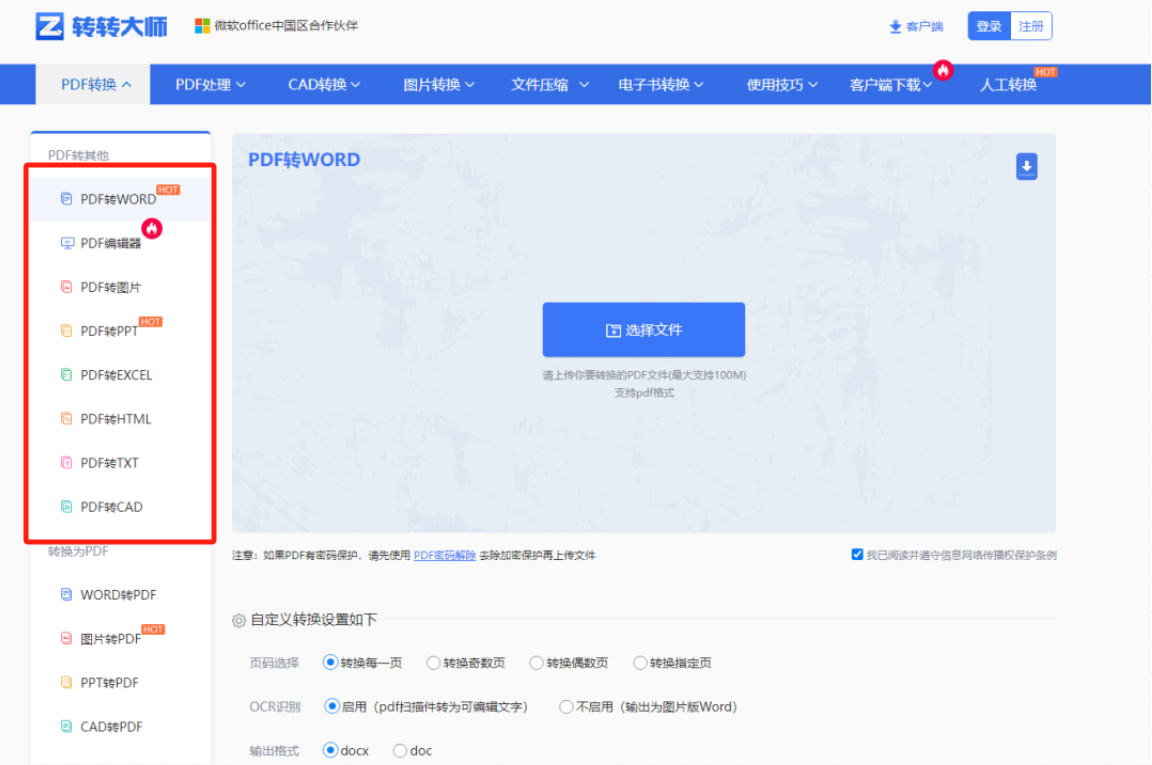
Task: Expand the 图片转换 dropdown menu
Action: 439,85
